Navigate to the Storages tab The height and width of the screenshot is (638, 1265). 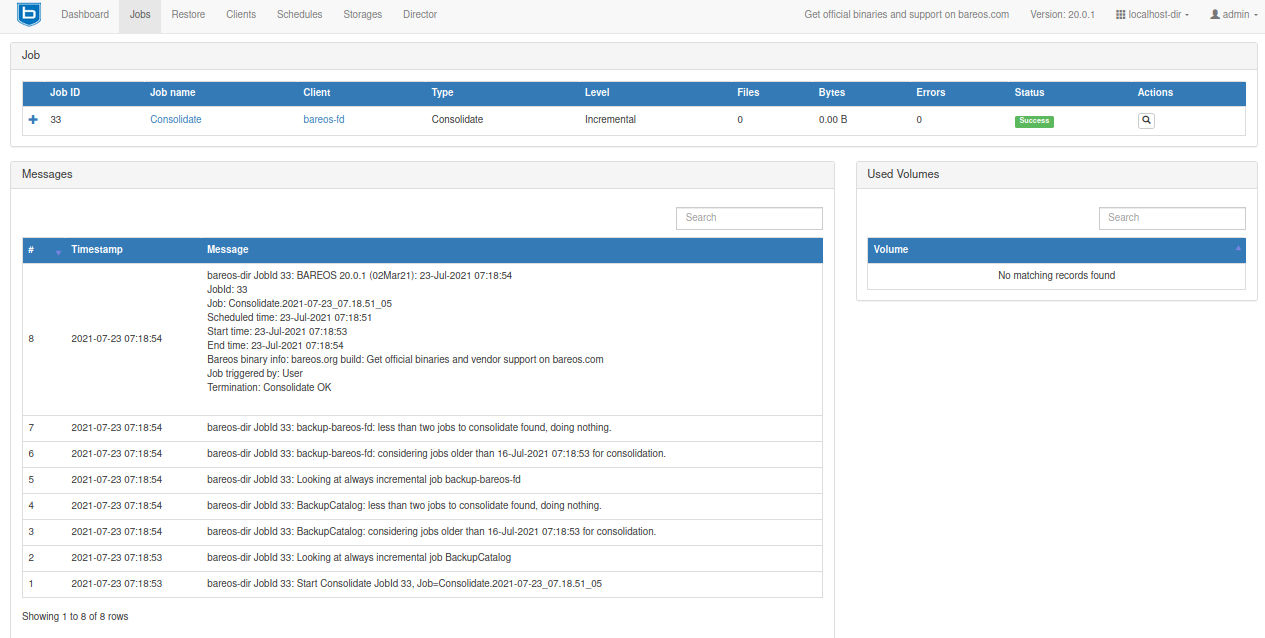[362, 15]
